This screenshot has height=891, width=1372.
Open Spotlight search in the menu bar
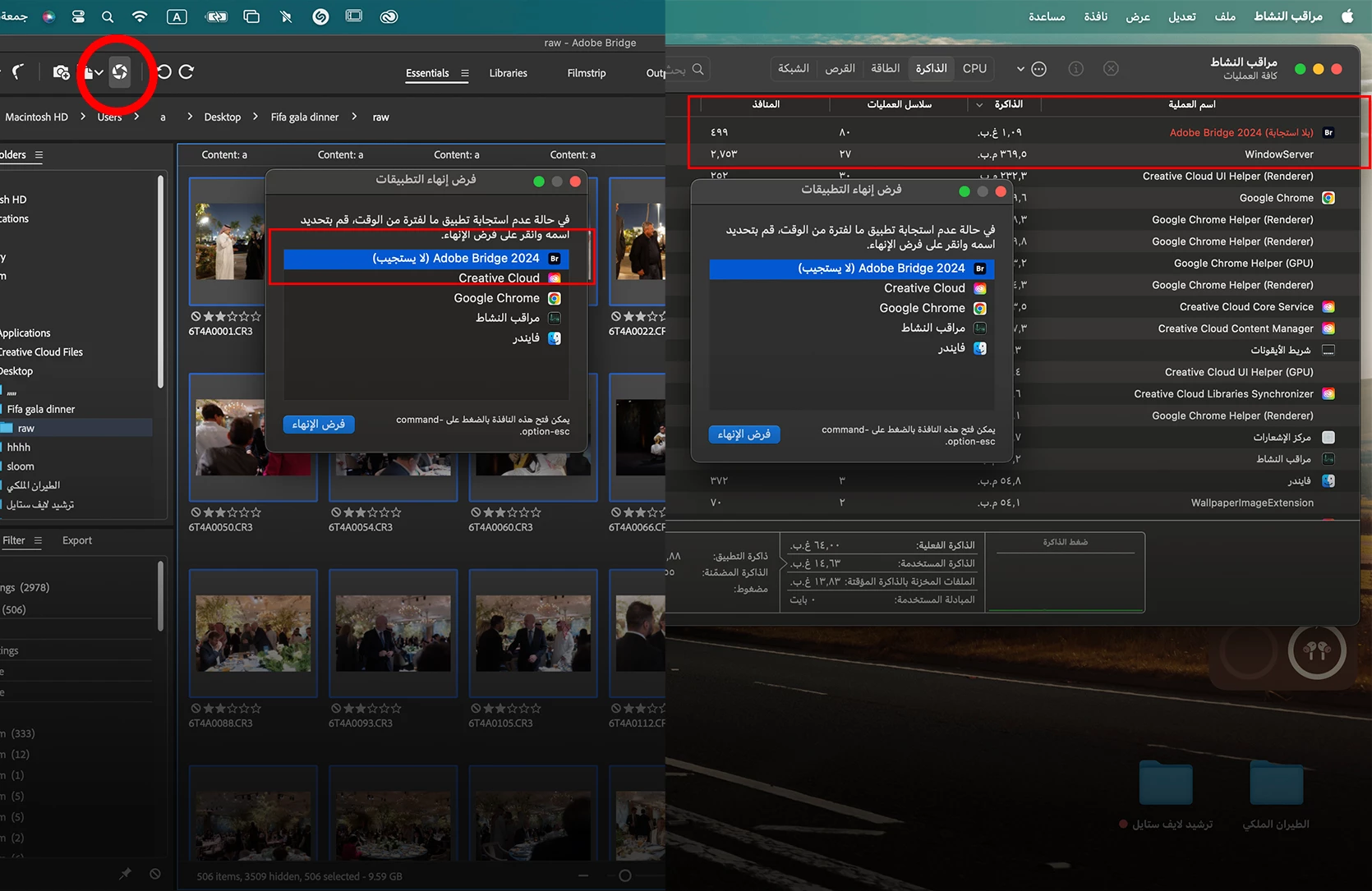coord(108,16)
